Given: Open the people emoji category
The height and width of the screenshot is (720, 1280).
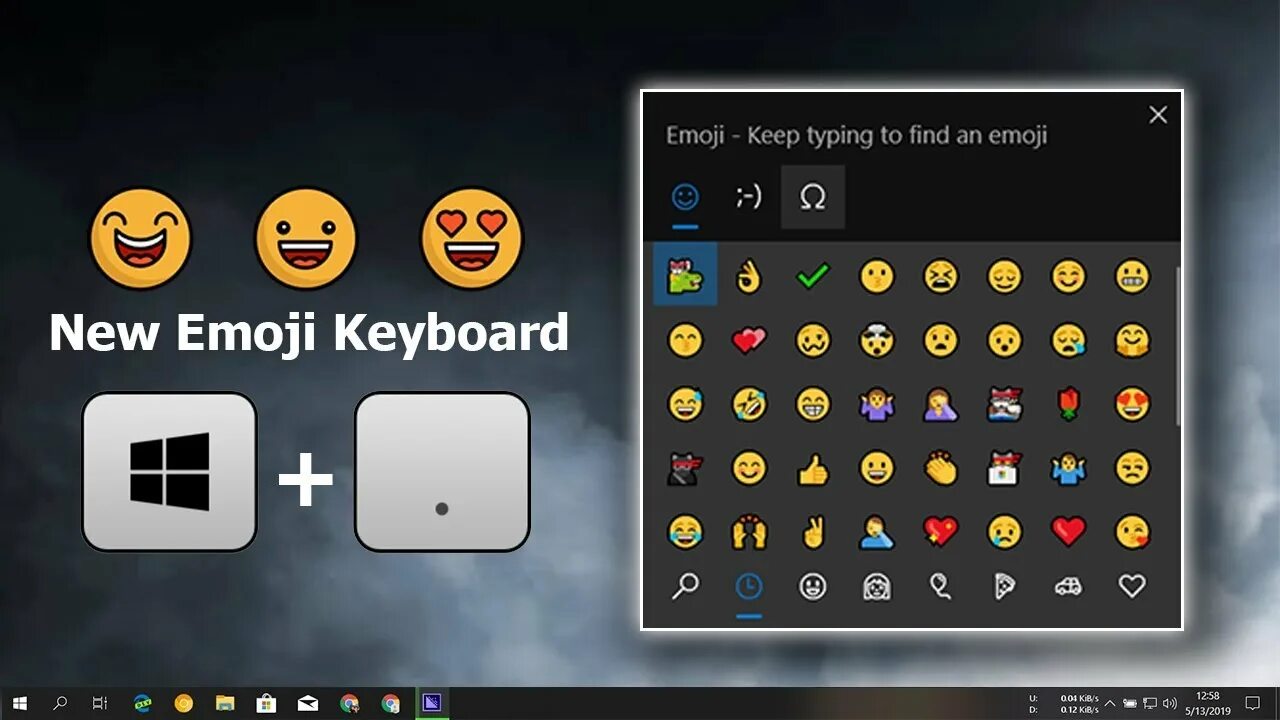Looking at the screenshot, I should [876, 586].
